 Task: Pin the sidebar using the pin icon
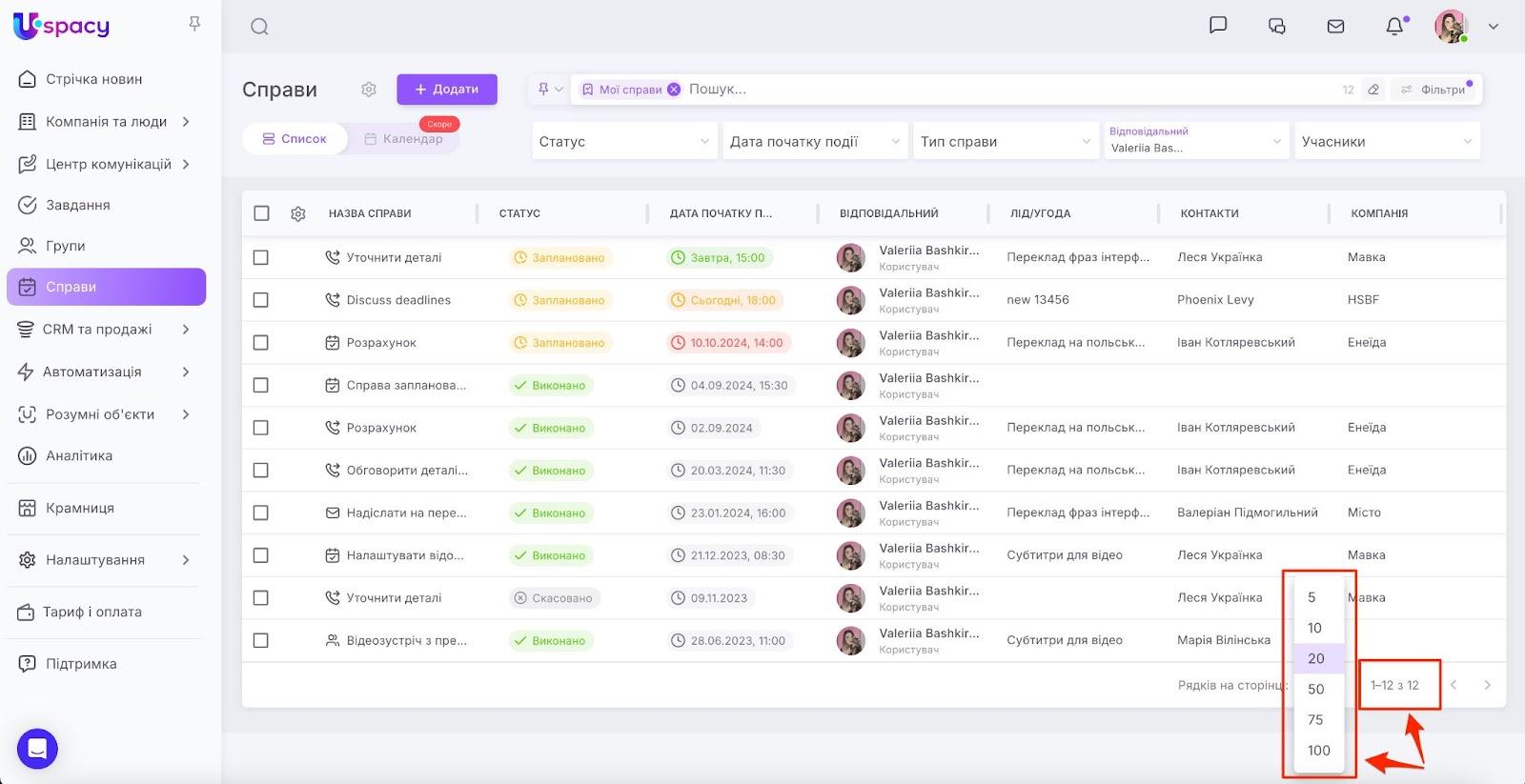tap(194, 24)
